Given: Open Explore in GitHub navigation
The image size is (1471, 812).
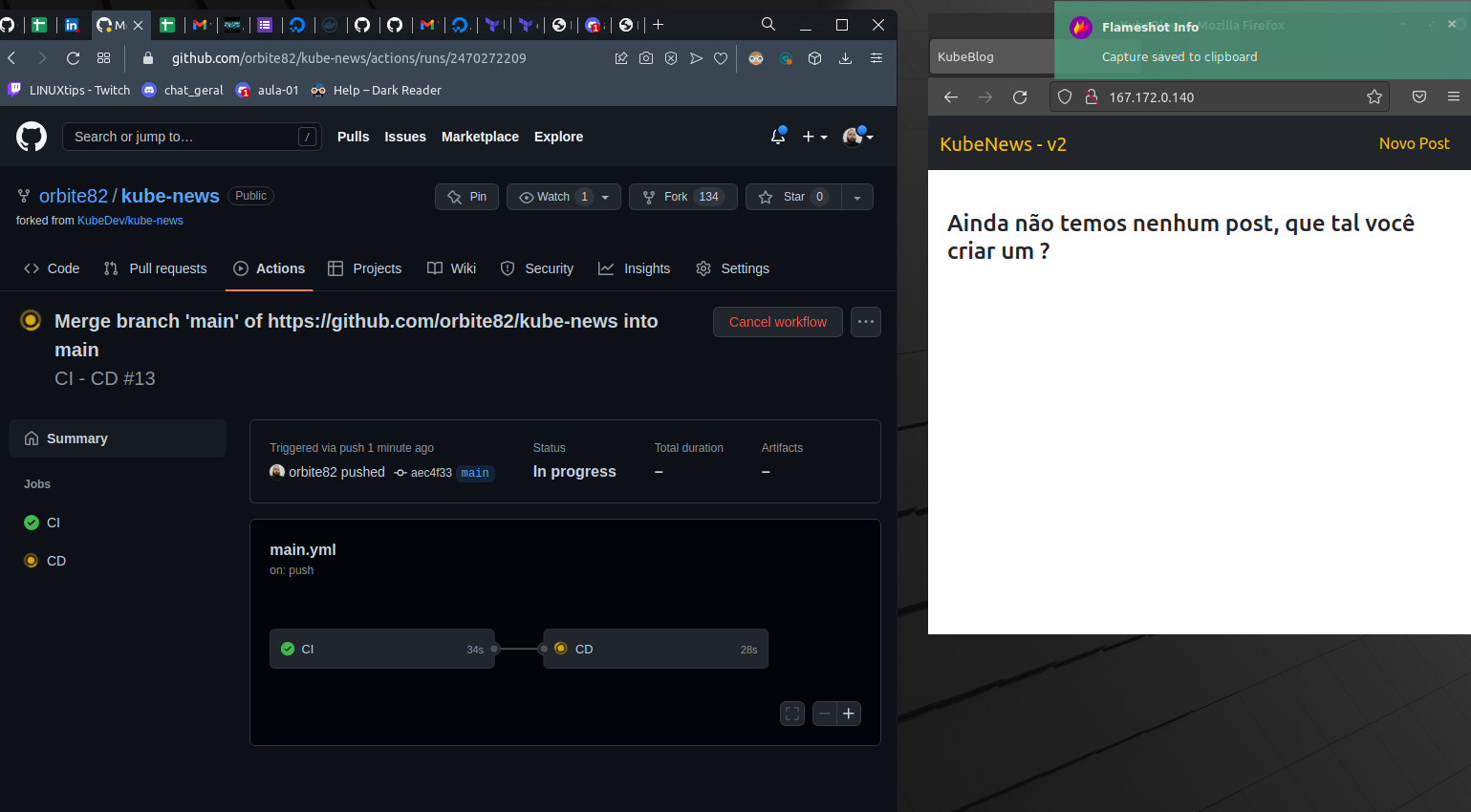Looking at the screenshot, I should coord(558,137).
